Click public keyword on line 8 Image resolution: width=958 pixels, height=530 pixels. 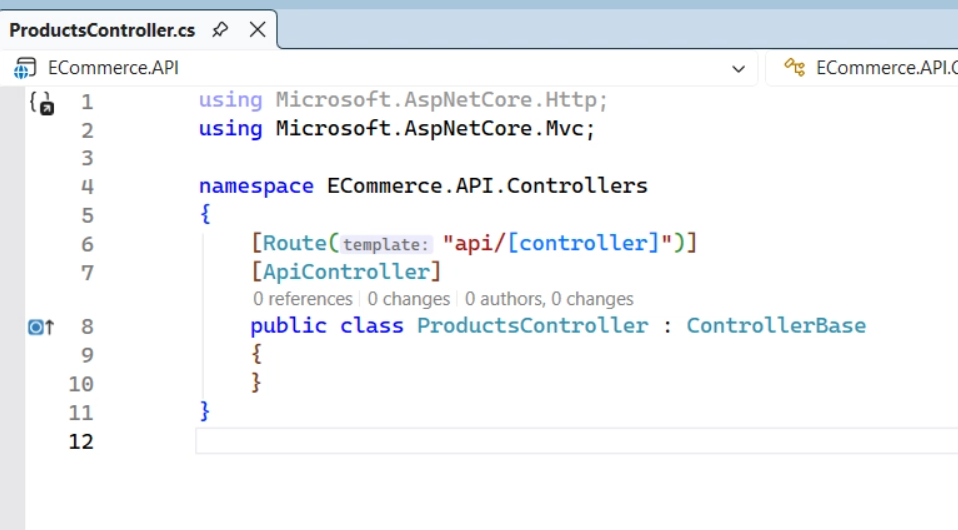(288, 326)
